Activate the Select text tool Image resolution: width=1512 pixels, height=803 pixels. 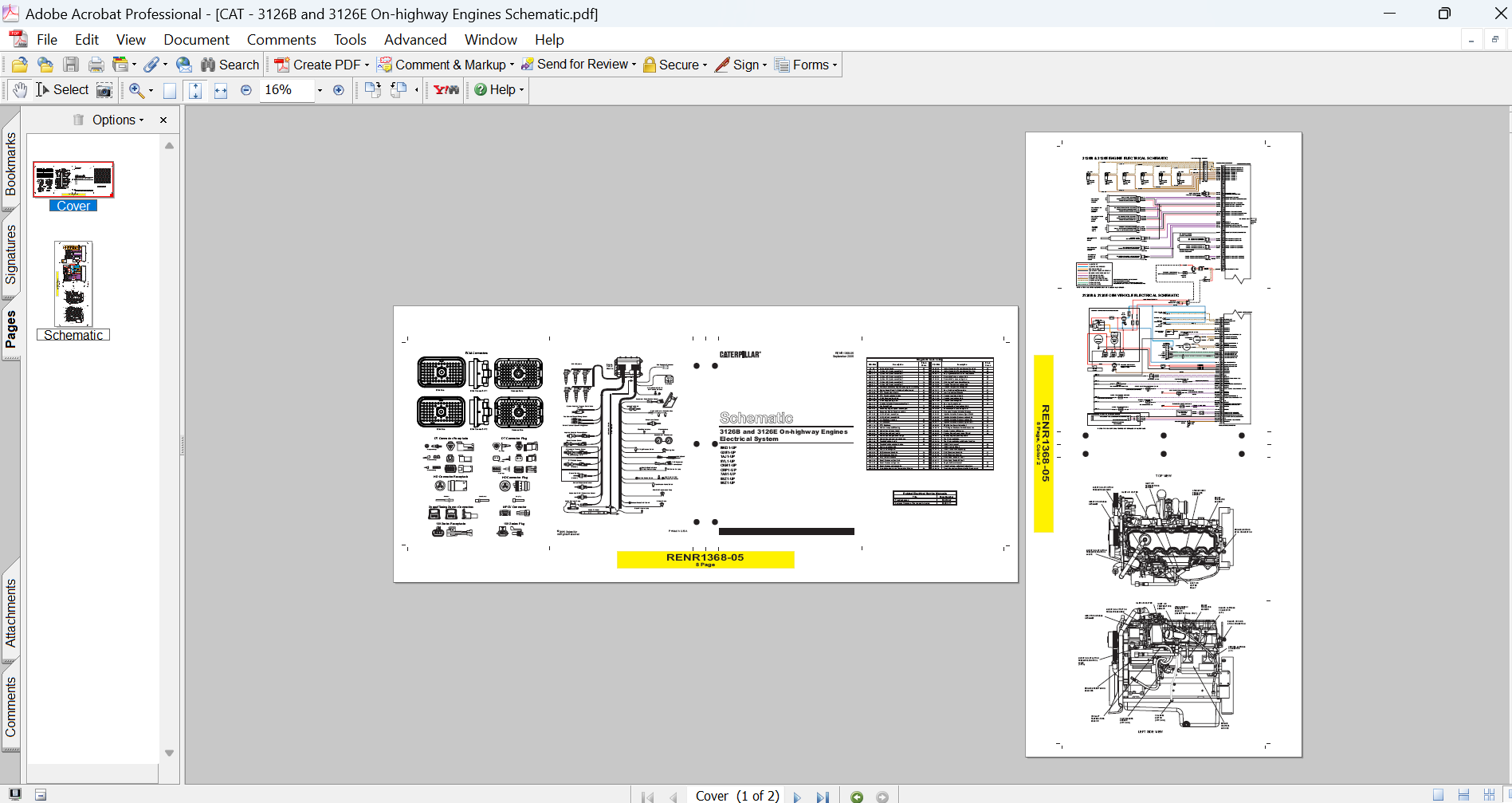(x=62, y=90)
